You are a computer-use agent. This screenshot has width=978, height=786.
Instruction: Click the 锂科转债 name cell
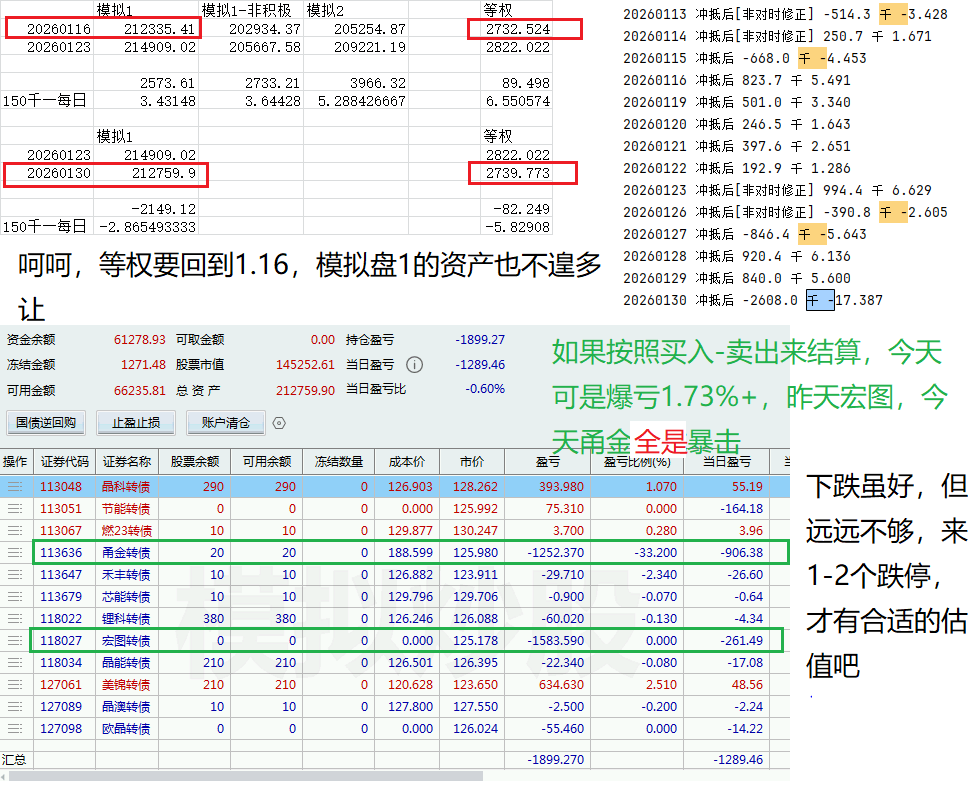pyautogui.click(x=126, y=619)
